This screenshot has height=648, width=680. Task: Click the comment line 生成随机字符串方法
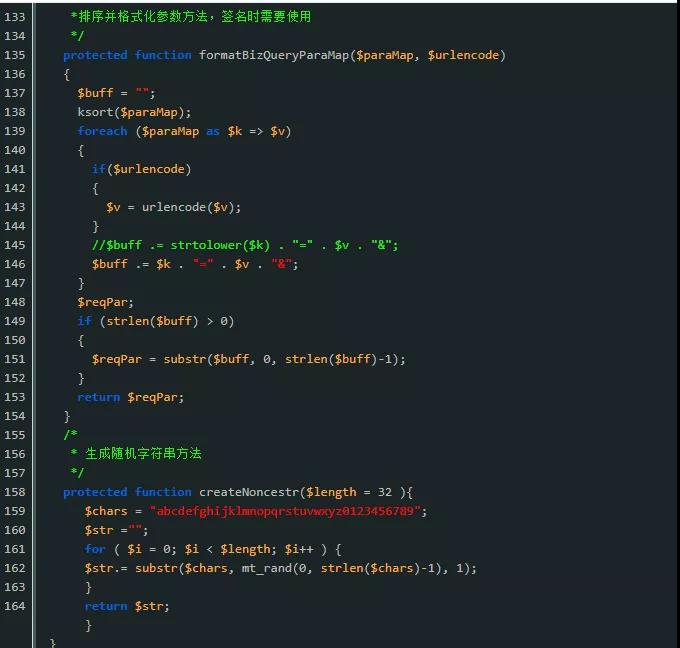coord(136,454)
